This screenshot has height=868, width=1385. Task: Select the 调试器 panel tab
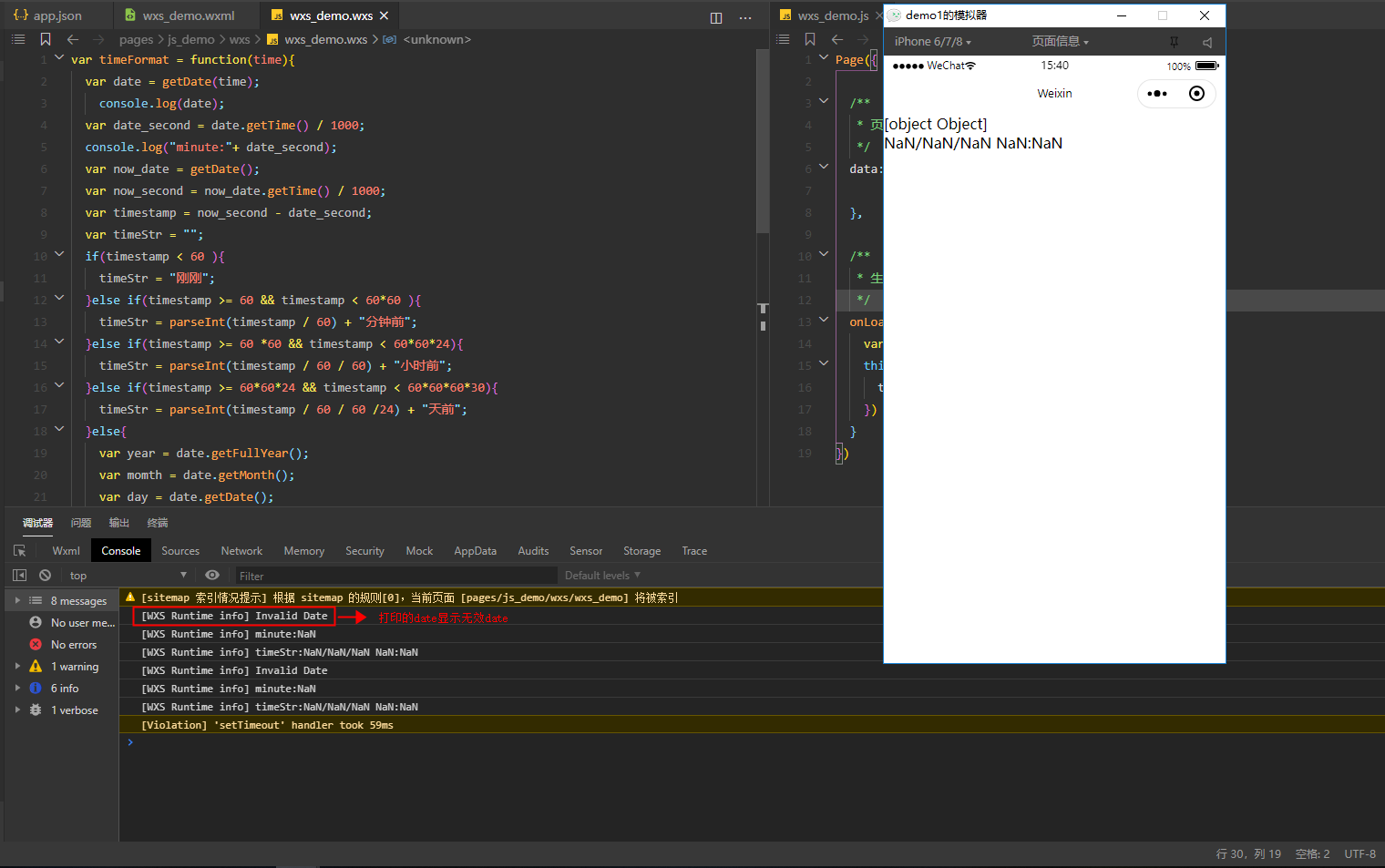(x=38, y=523)
